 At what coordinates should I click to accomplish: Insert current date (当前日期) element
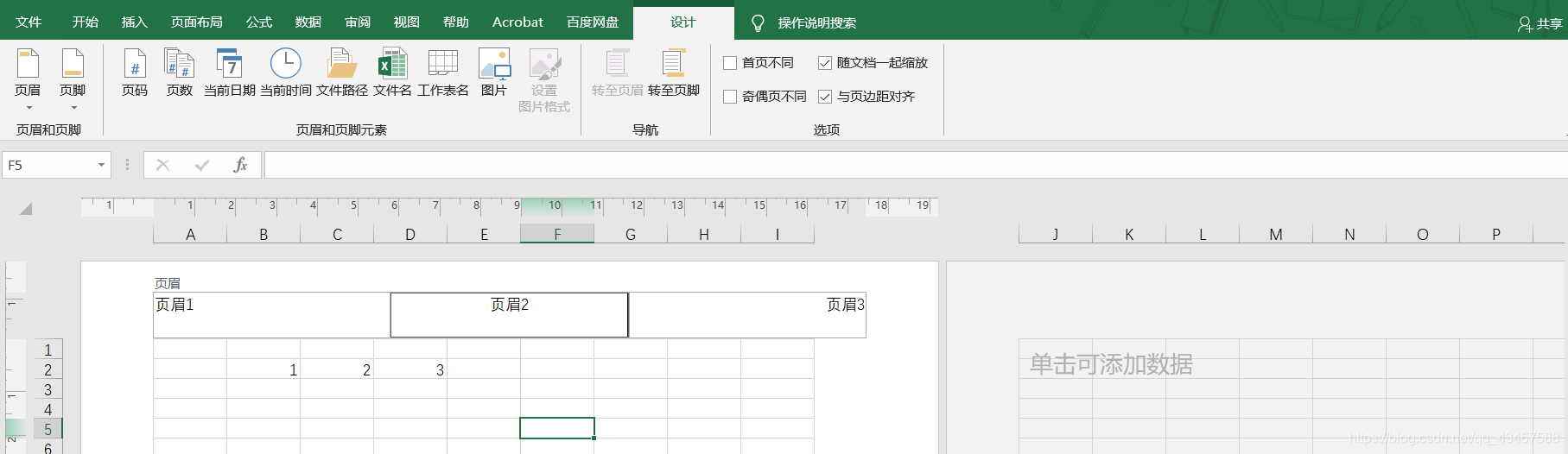pyautogui.click(x=230, y=73)
